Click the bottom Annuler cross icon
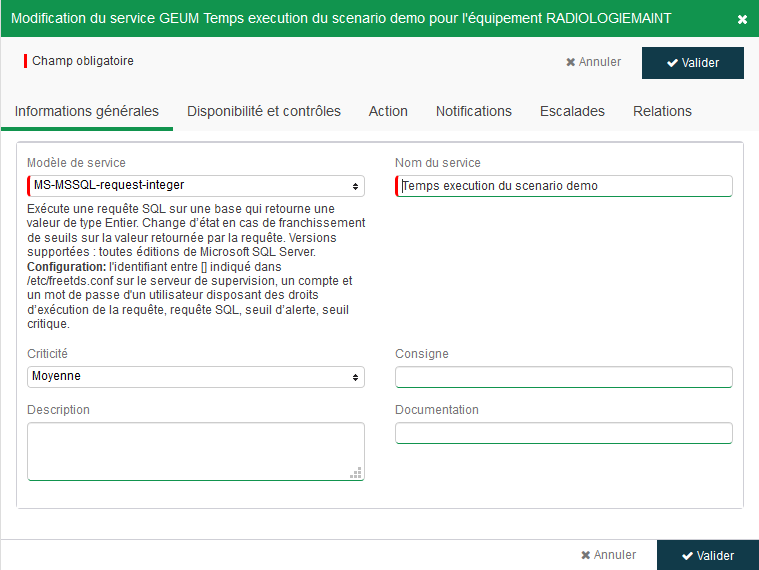The image size is (759, 570). pyautogui.click(x=586, y=555)
